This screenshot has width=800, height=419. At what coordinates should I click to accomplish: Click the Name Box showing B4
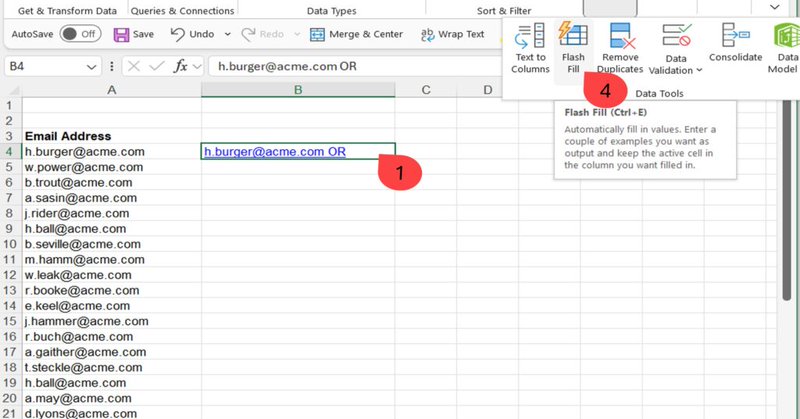click(53, 66)
